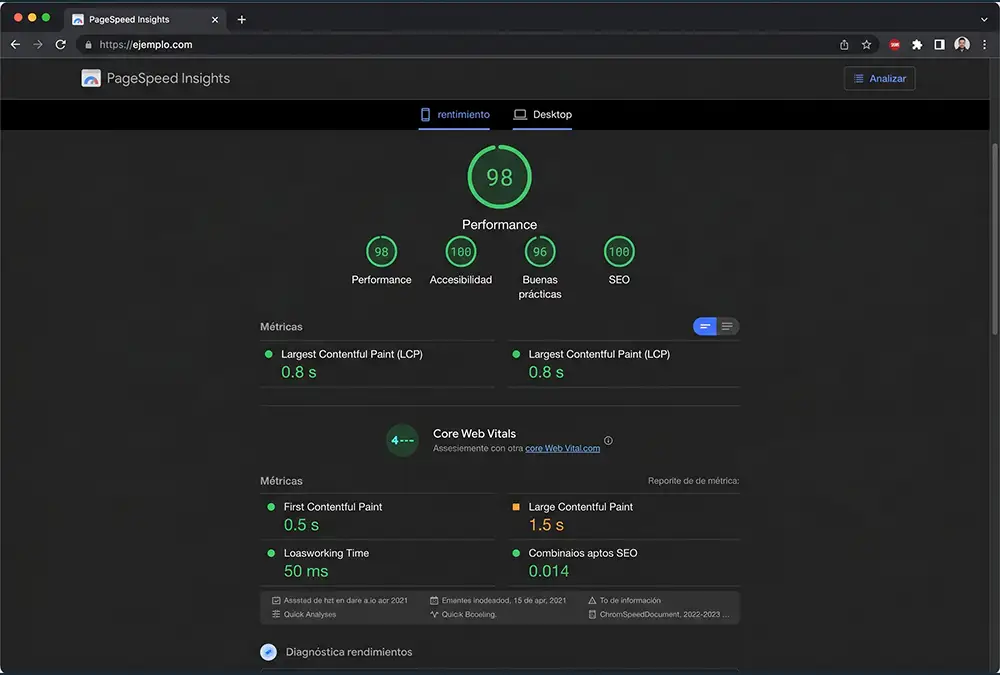
Task: Click the Quick Booeling footer entry
Action: (x=463, y=614)
